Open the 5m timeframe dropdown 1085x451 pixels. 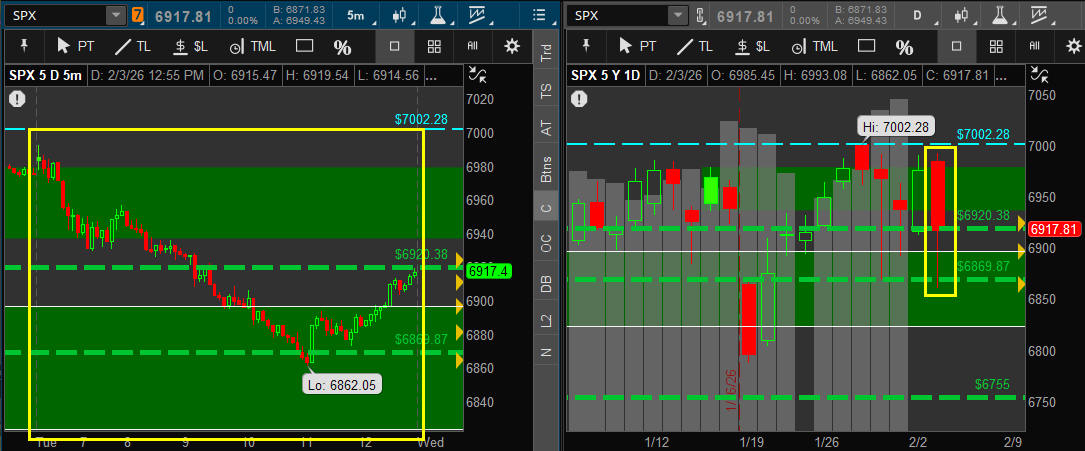pos(356,15)
